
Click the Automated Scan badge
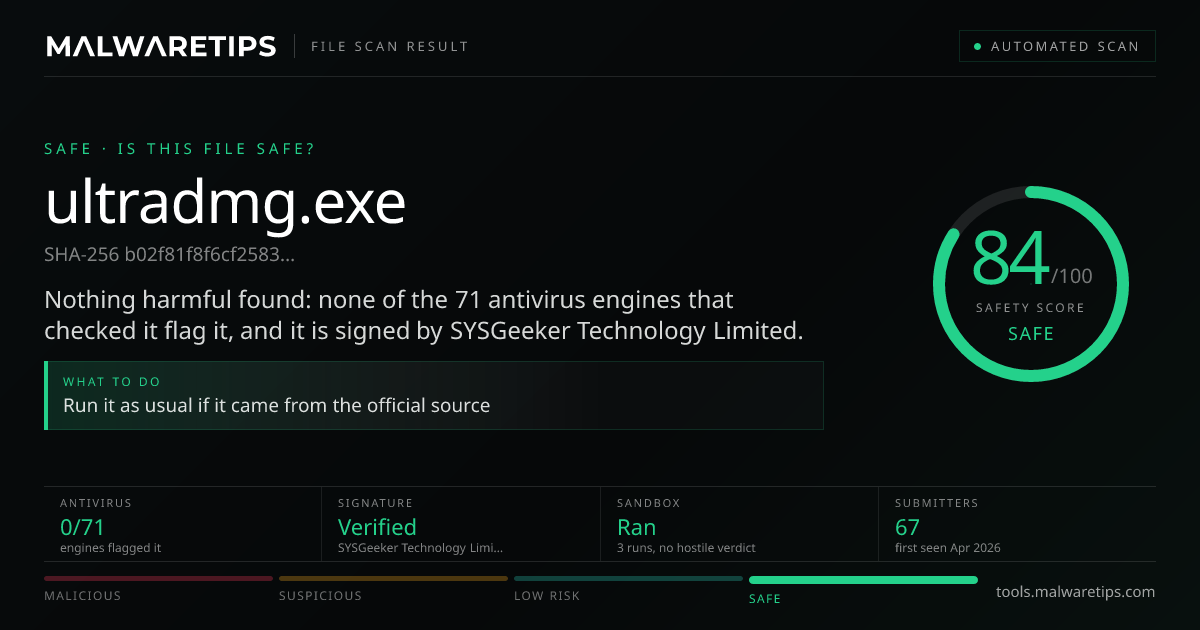(x=1057, y=46)
